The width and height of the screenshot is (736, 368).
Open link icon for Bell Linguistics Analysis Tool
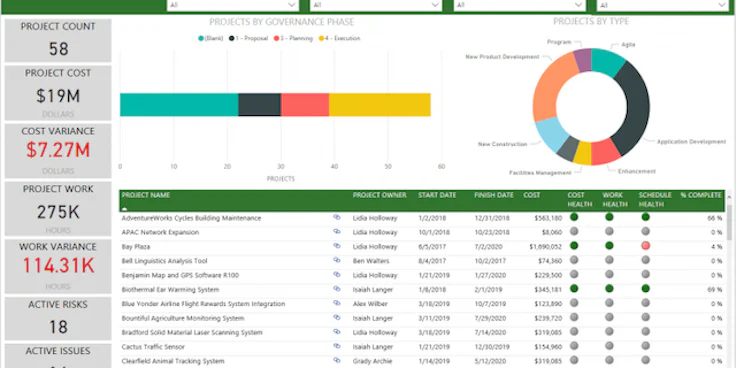pos(337,260)
